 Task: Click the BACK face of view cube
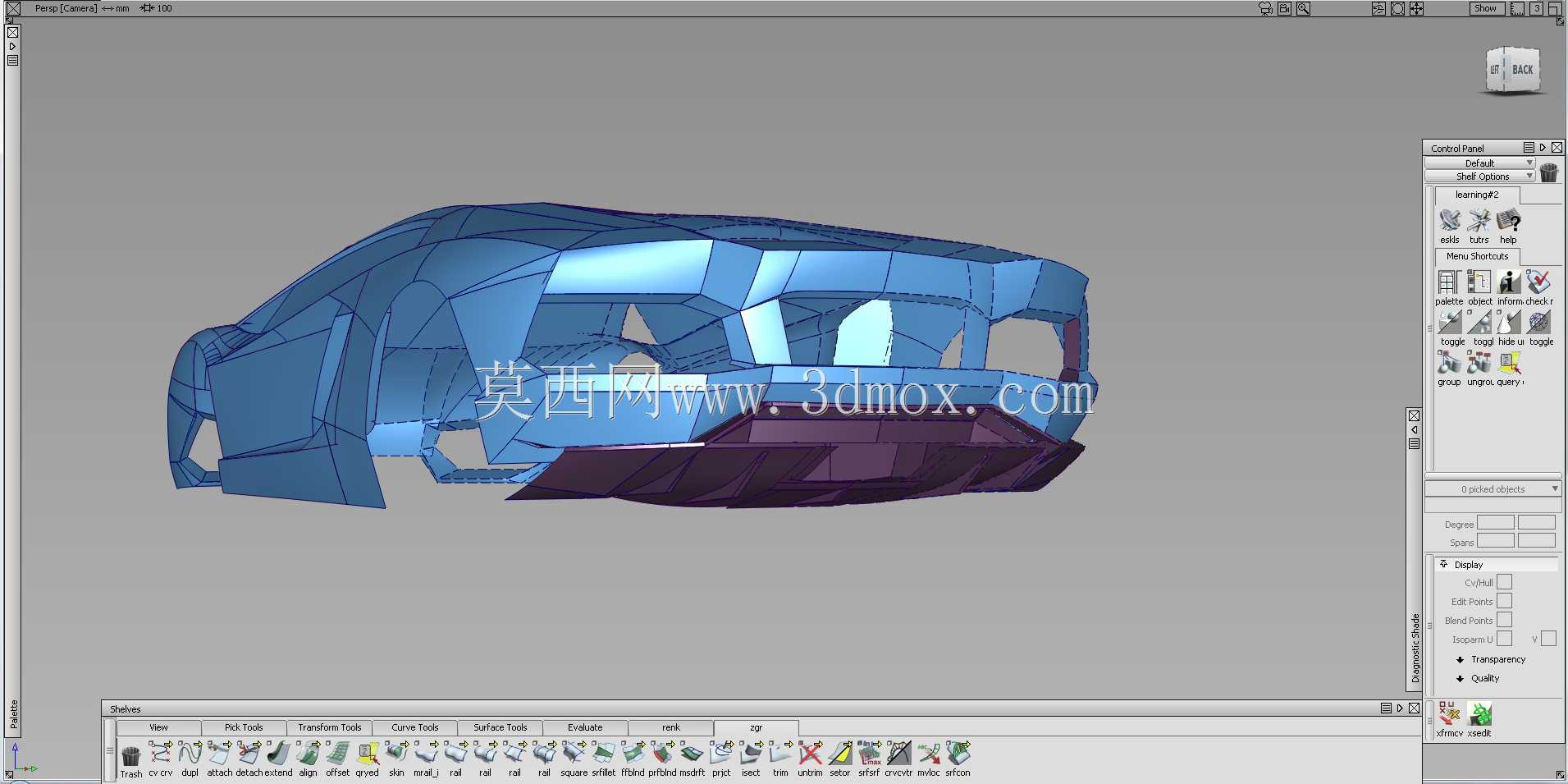pos(1523,70)
